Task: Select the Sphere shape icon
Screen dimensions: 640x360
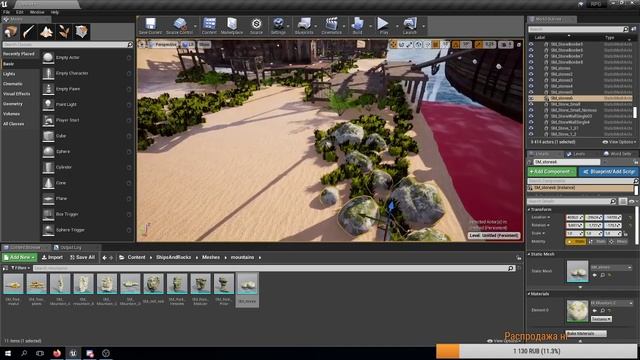Action: coord(48,151)
